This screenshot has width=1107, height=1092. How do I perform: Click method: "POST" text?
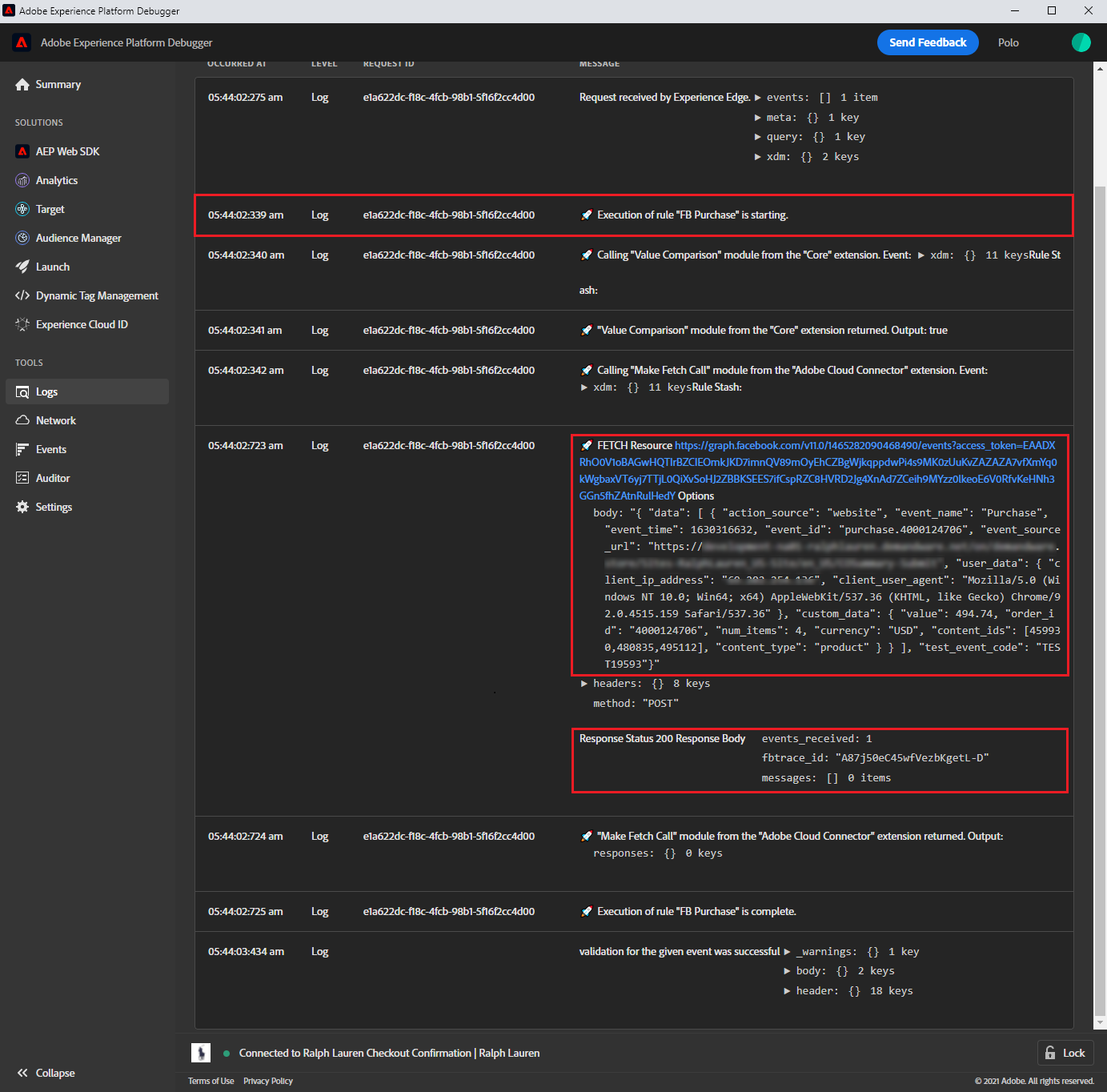[636, 703]
